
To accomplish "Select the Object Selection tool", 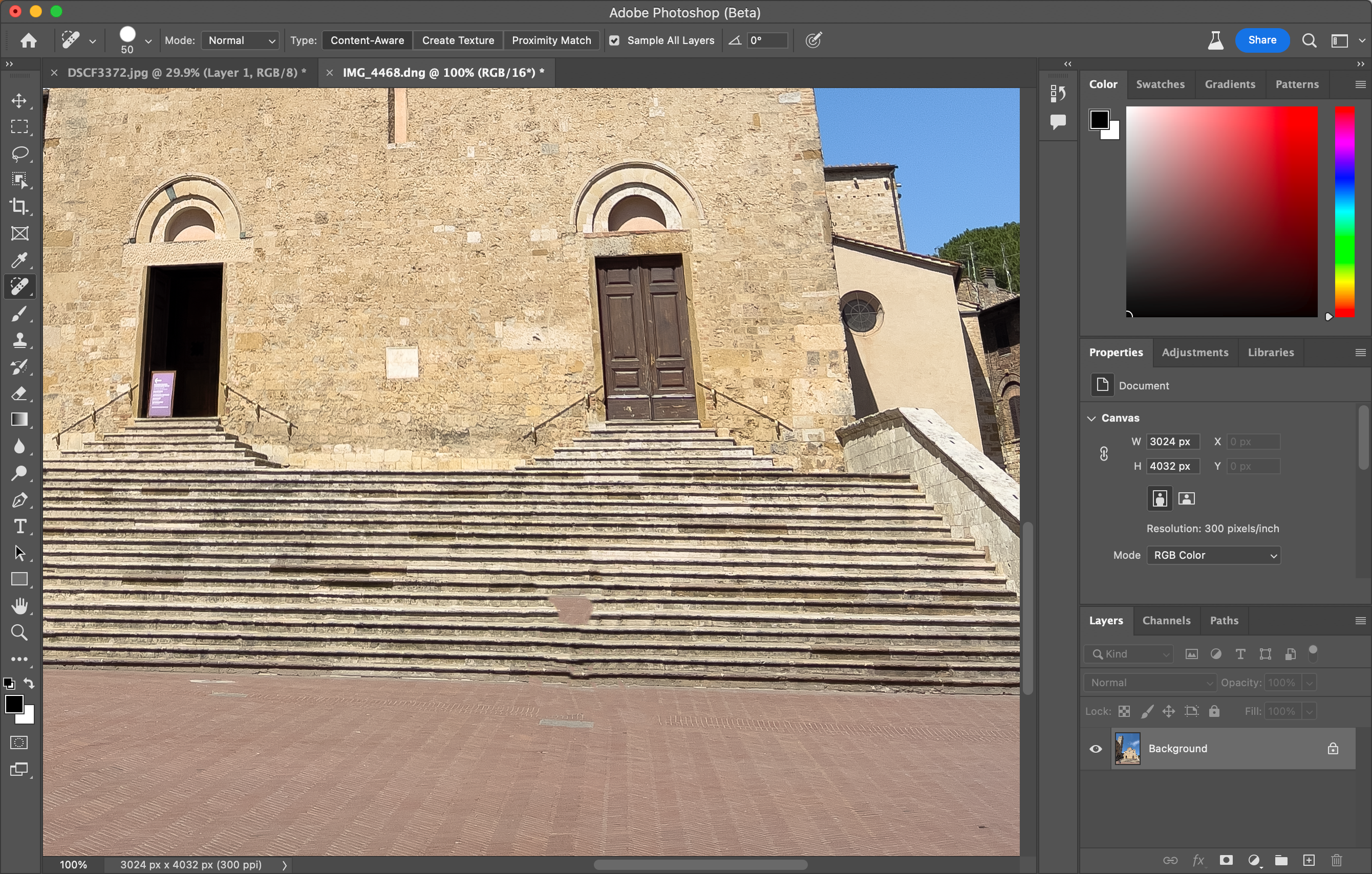I will pos(19,181).
